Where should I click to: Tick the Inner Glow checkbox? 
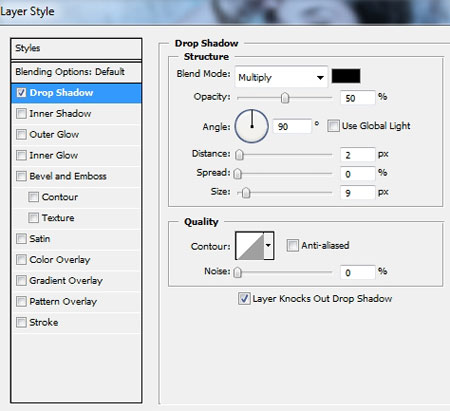click(x=21, y=155)
